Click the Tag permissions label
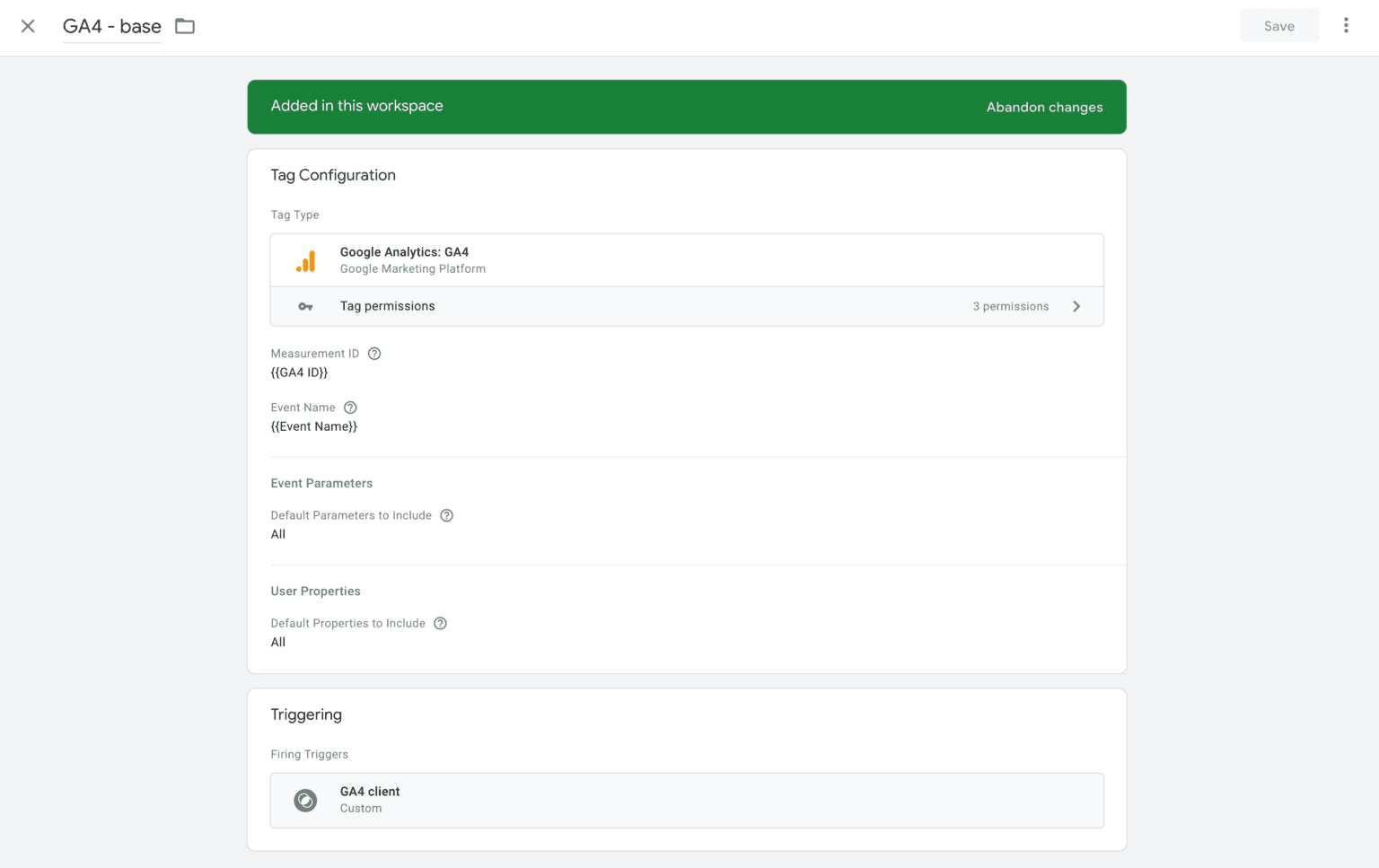 (x=387, y=306)
